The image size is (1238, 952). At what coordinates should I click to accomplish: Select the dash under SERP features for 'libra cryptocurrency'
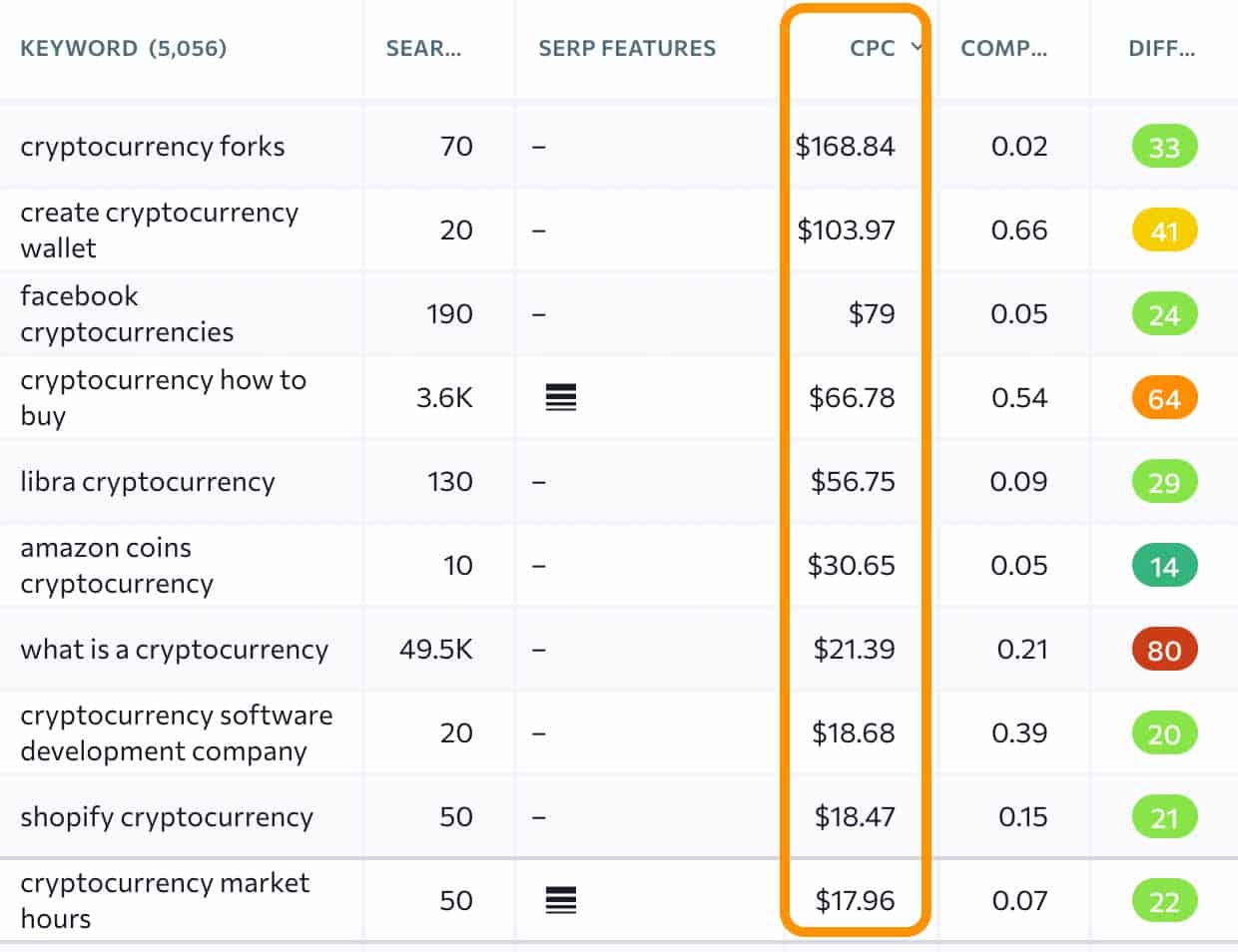[540, 481]
